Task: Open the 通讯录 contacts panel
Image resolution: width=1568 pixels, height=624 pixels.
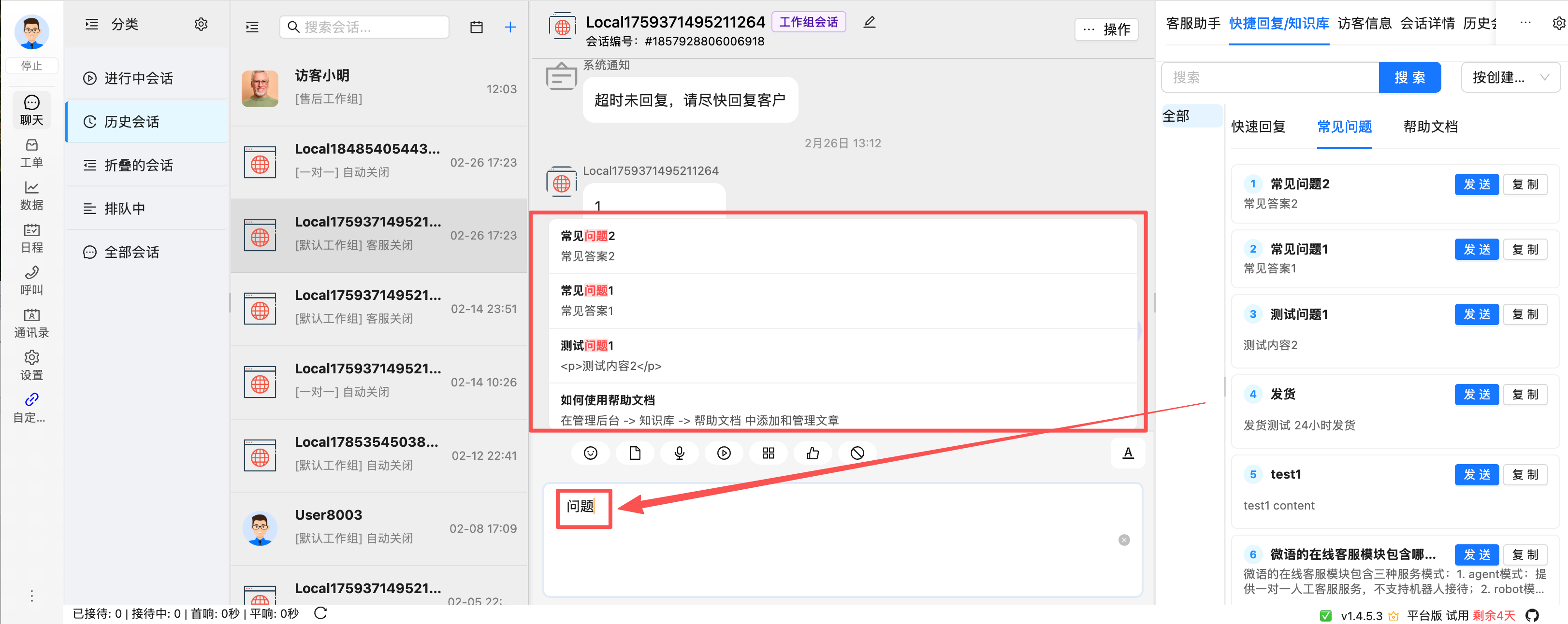Action: [31, 322]
